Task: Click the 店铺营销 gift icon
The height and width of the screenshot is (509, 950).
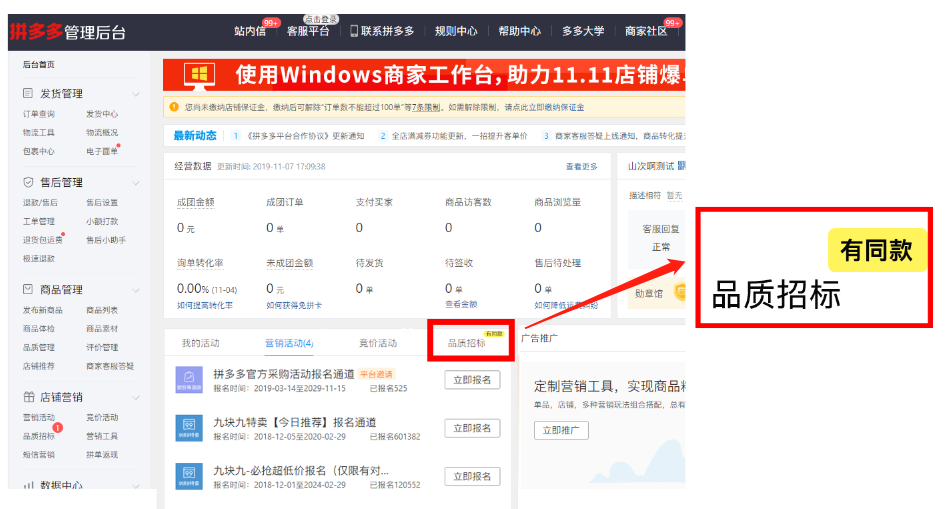Action: pos(28,397)
